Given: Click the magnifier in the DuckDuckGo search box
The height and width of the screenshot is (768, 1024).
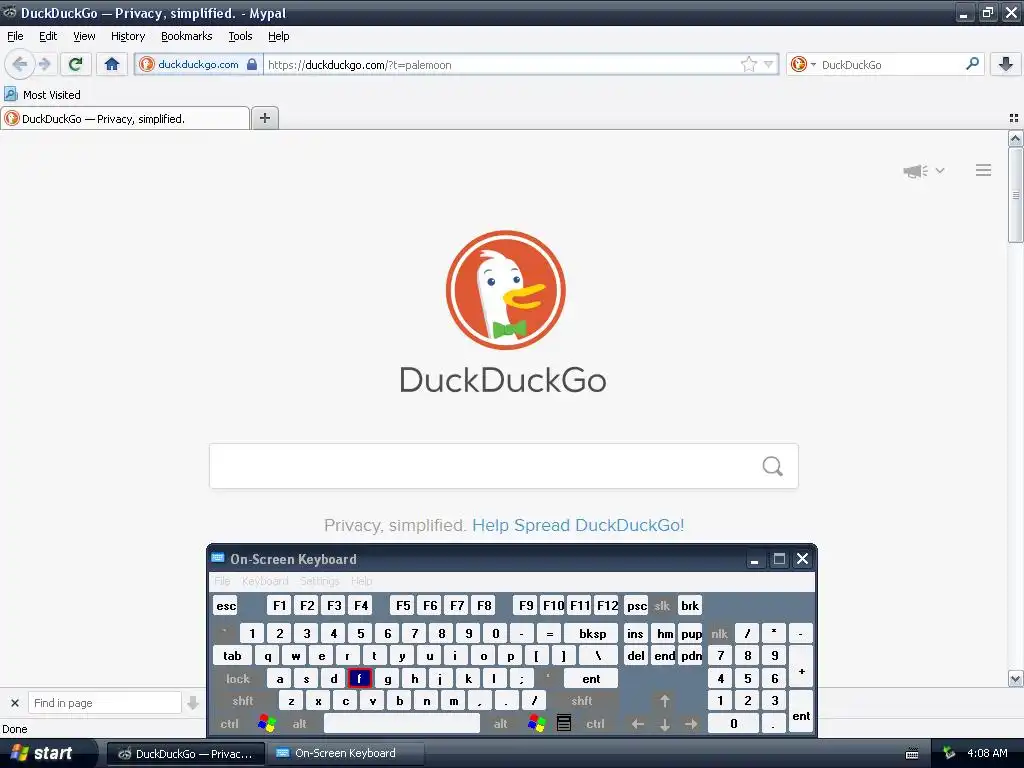Looking at the screenshot, I should [x=772, y=466].
